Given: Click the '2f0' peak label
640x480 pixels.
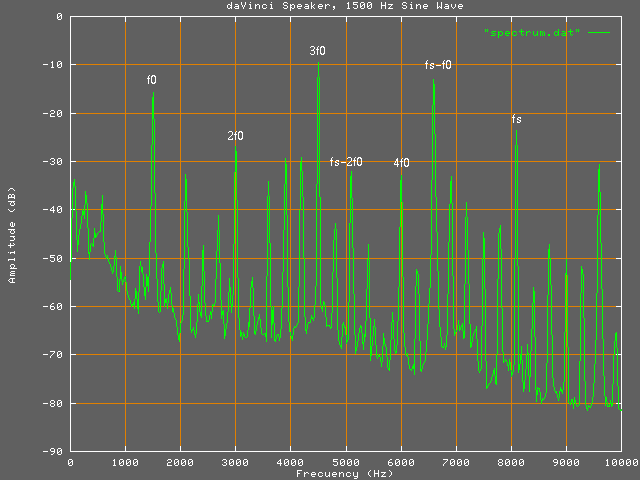Looking at the screenshot, I should (236, 136).
